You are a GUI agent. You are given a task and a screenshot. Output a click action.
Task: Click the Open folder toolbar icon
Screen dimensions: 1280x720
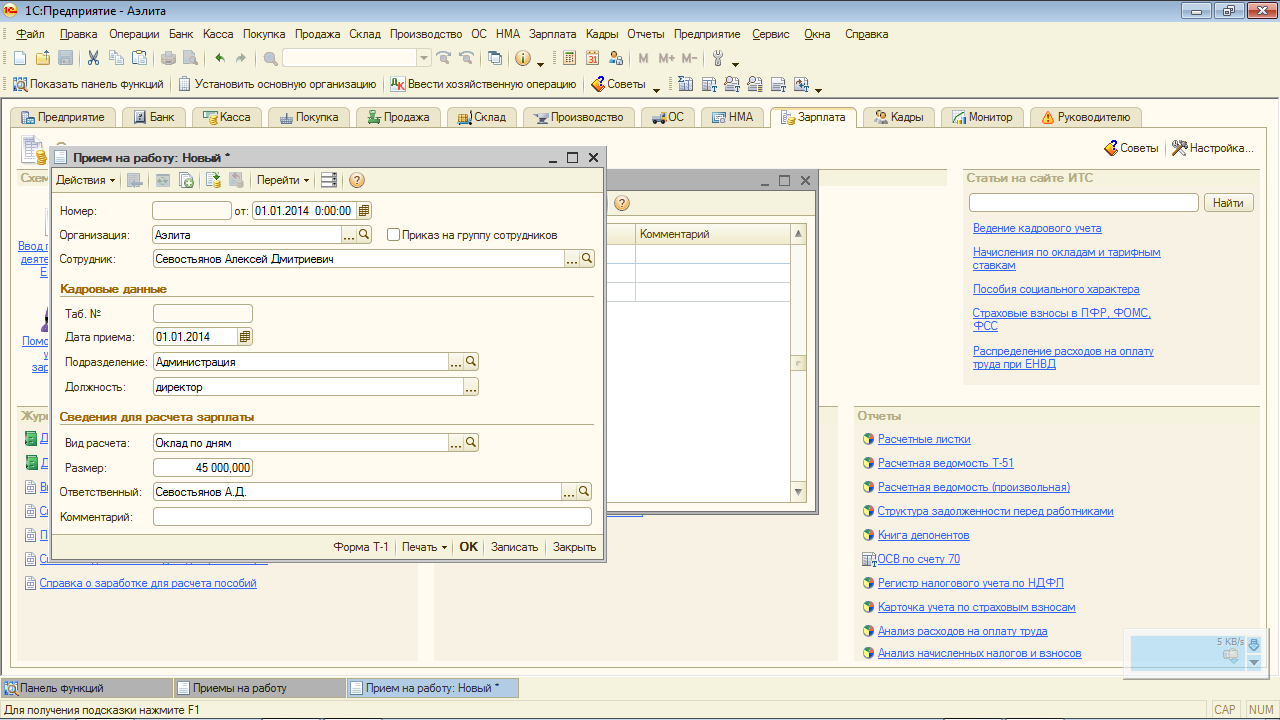click(x=43, y=58)
